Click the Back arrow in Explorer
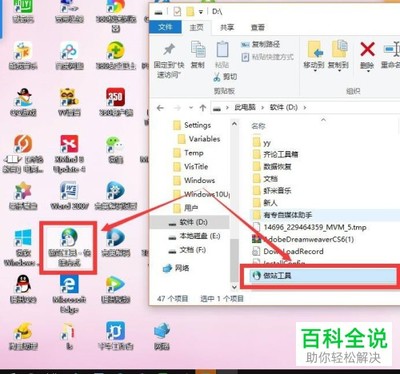The height and width of the screenshot is (374, 400). pos(160,108)
